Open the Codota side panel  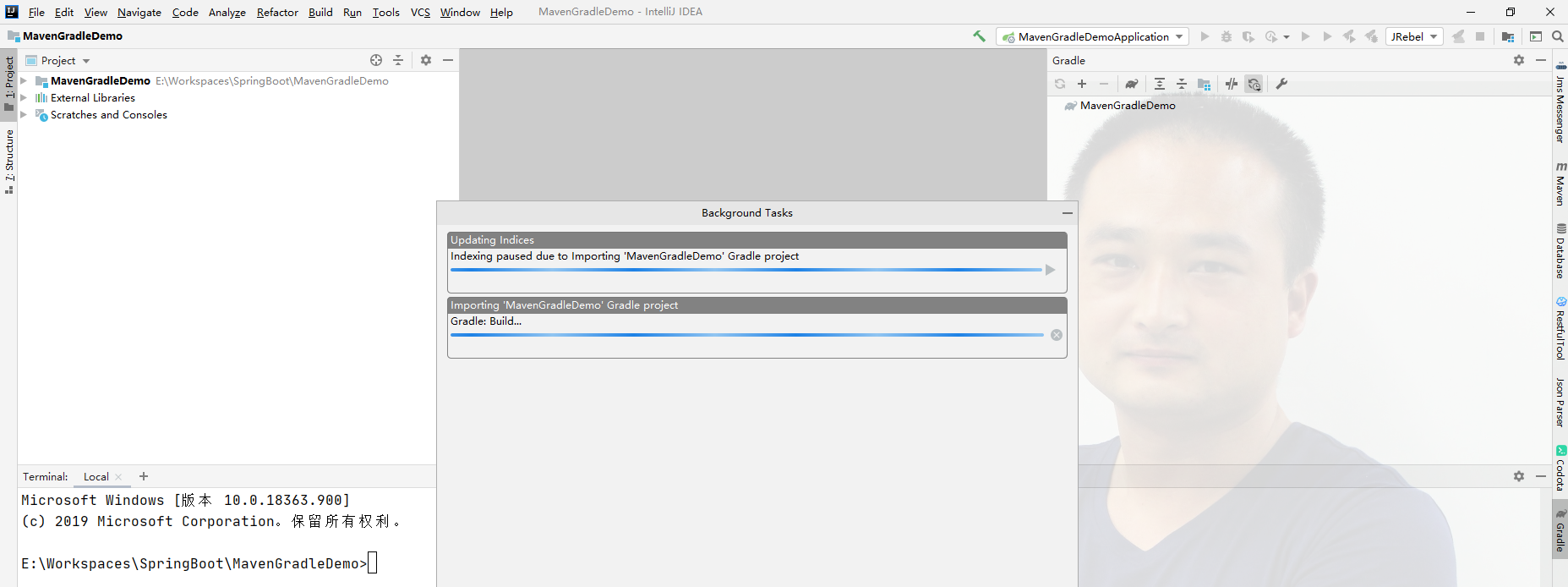coord(1560,469)
